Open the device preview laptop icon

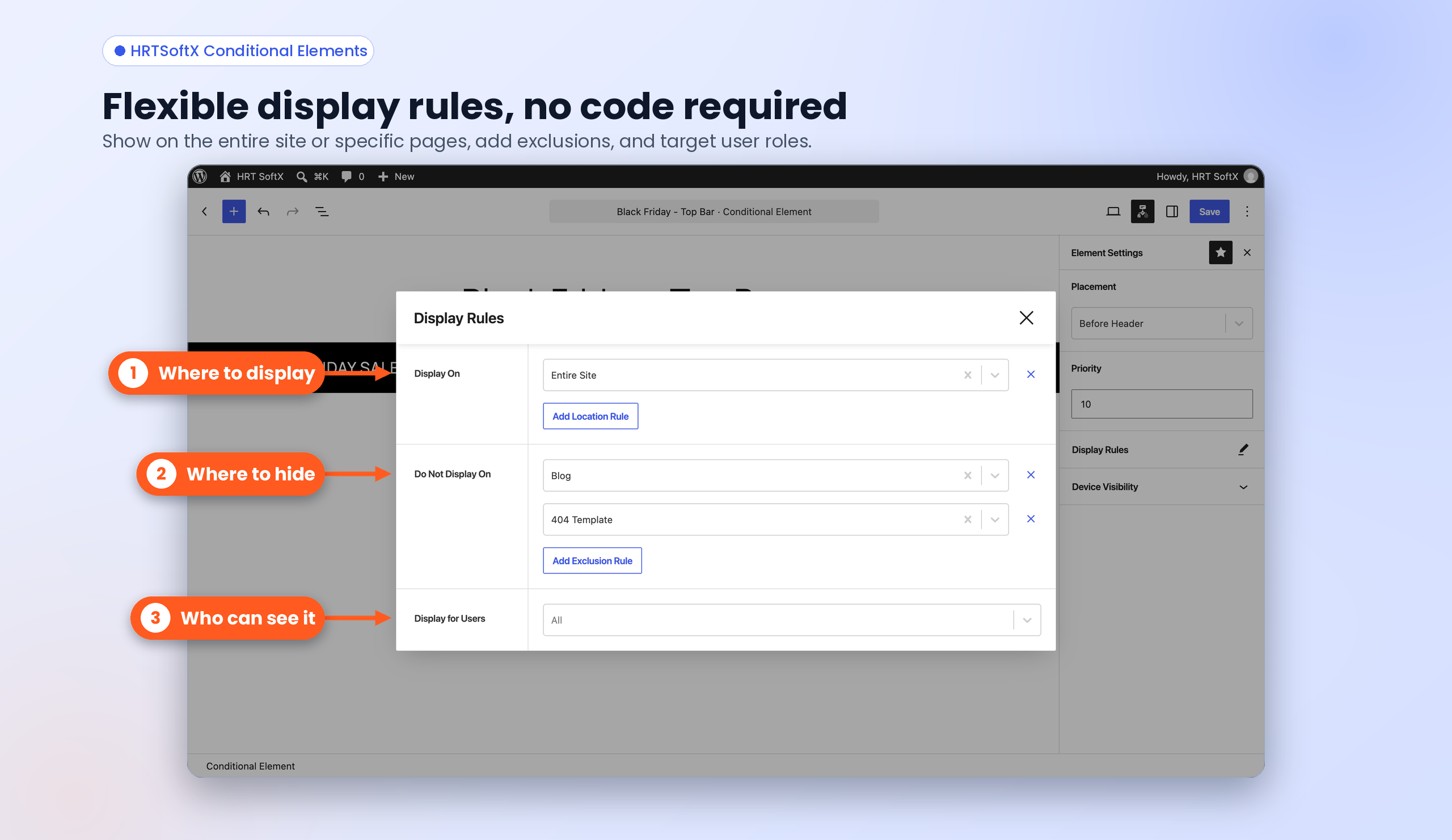pyautogui.click(x=1113, y=212)
